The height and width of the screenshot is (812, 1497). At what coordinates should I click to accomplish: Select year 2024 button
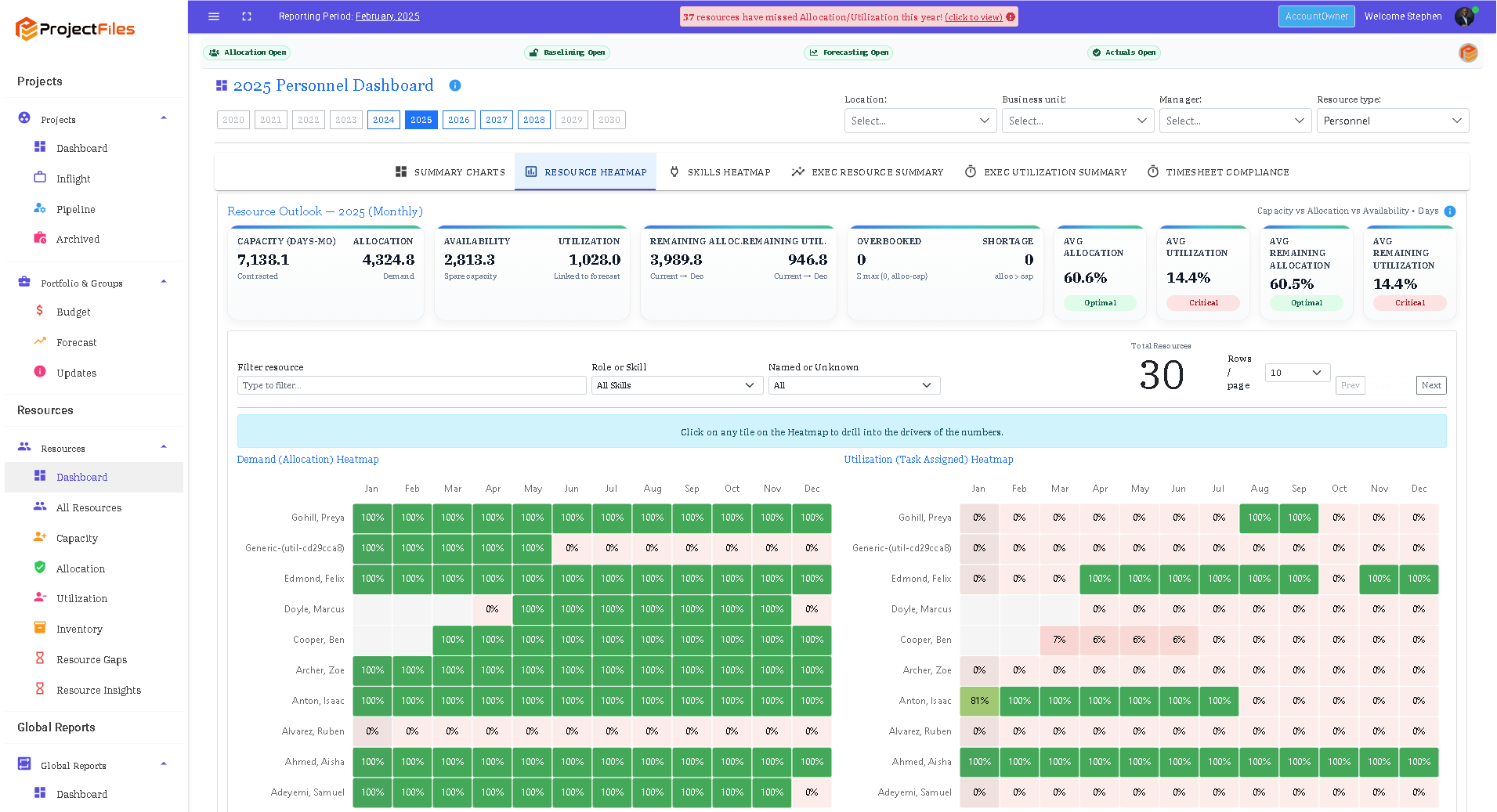pos(384,120)
